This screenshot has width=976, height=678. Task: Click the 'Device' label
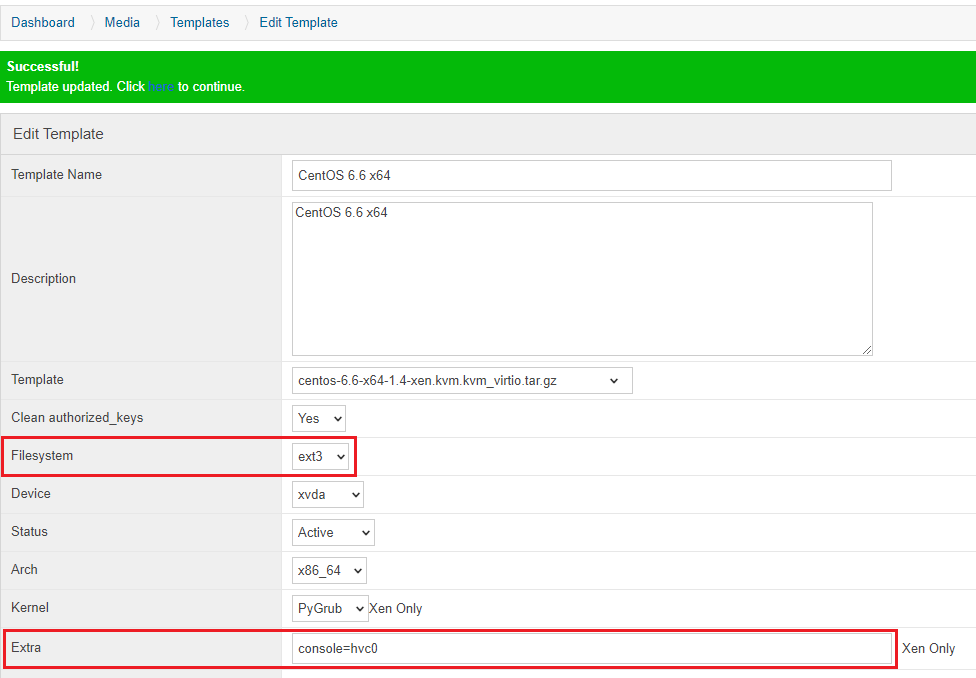pos(31,493)
